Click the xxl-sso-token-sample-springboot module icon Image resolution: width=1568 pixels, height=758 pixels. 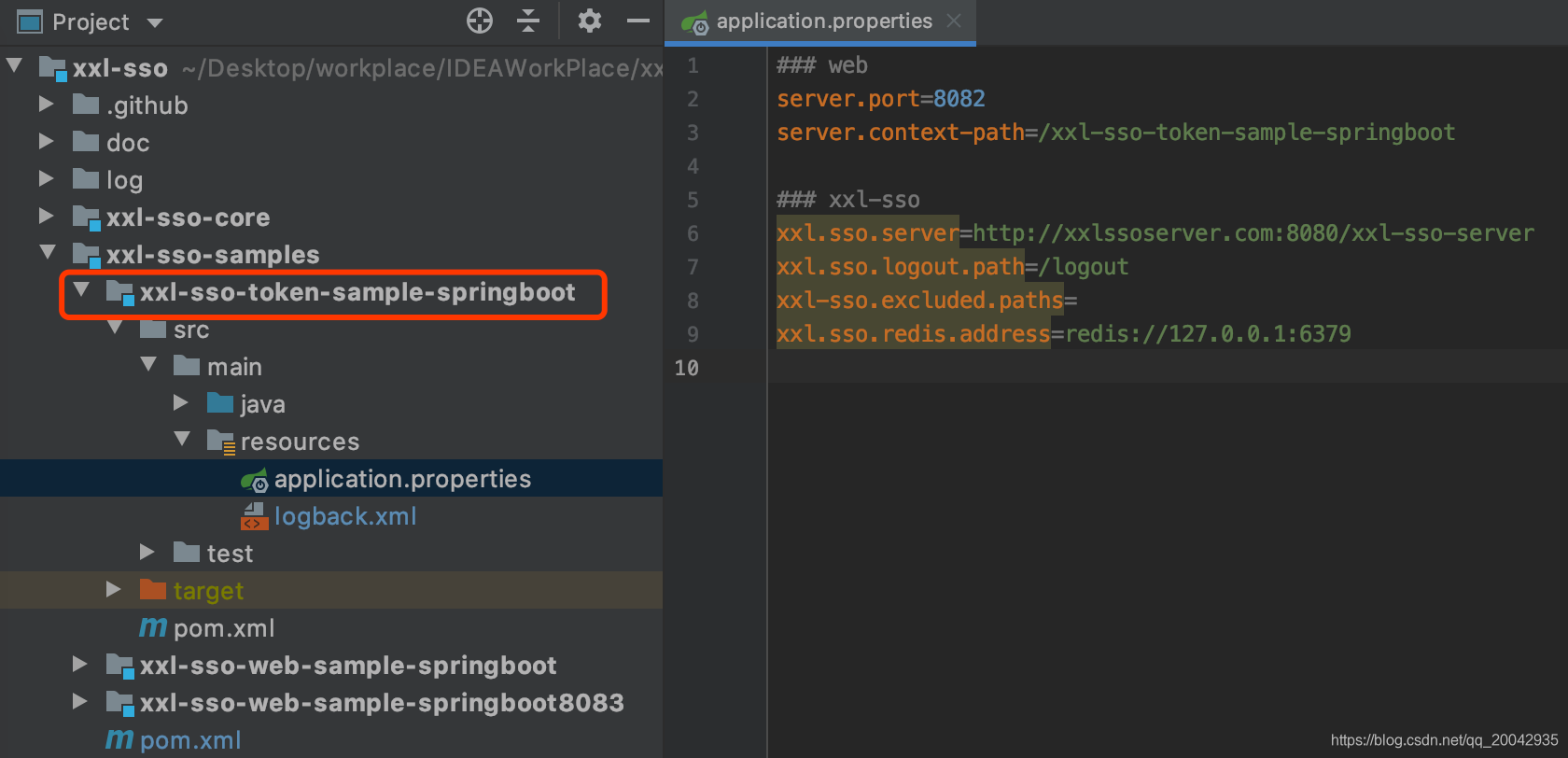(120, 292)
